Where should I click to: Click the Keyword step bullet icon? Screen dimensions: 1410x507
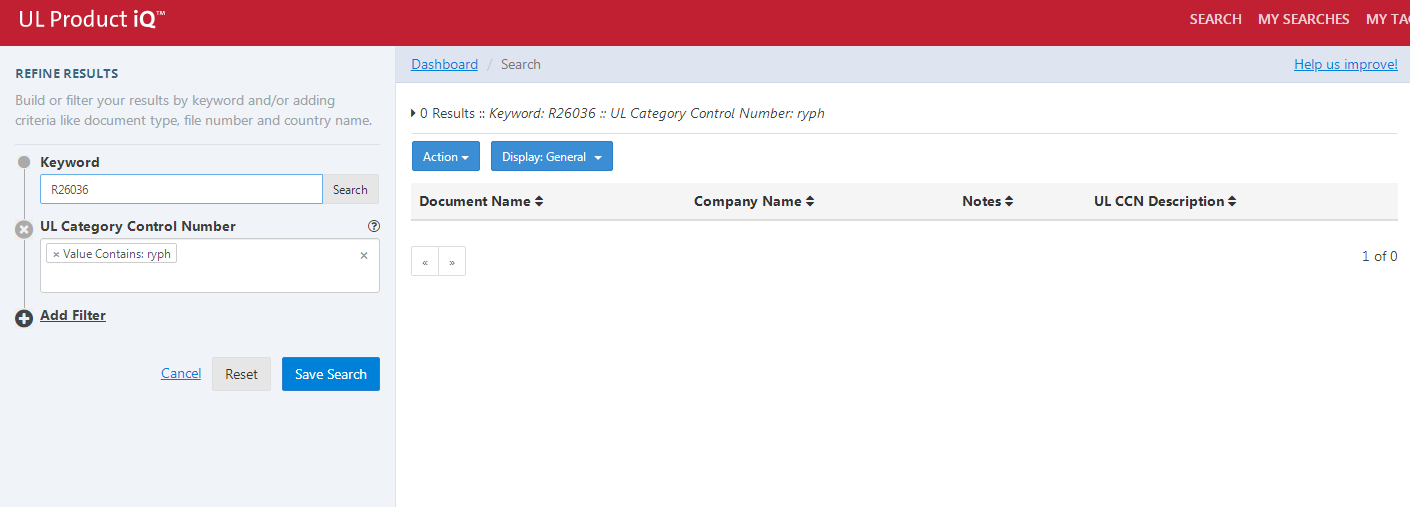(x=24, y=162)
